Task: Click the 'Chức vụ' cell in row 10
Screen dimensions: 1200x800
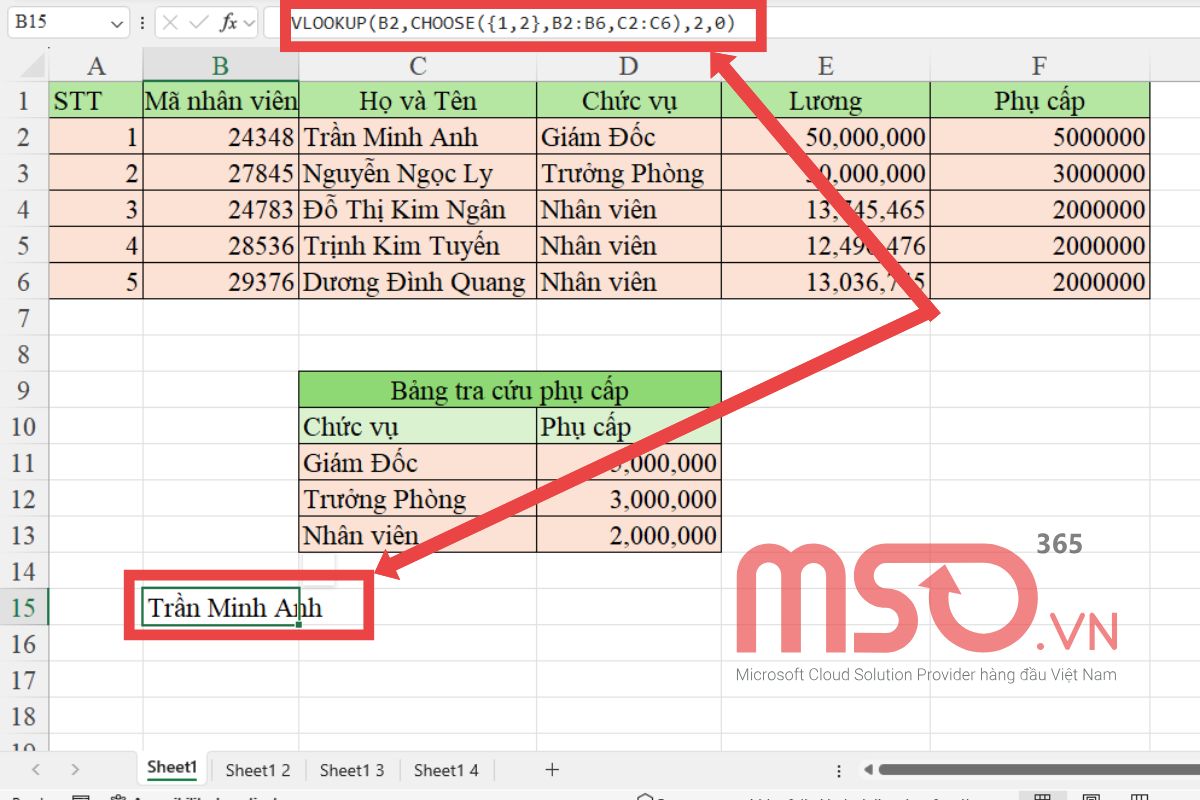Action: click(418, 427)
